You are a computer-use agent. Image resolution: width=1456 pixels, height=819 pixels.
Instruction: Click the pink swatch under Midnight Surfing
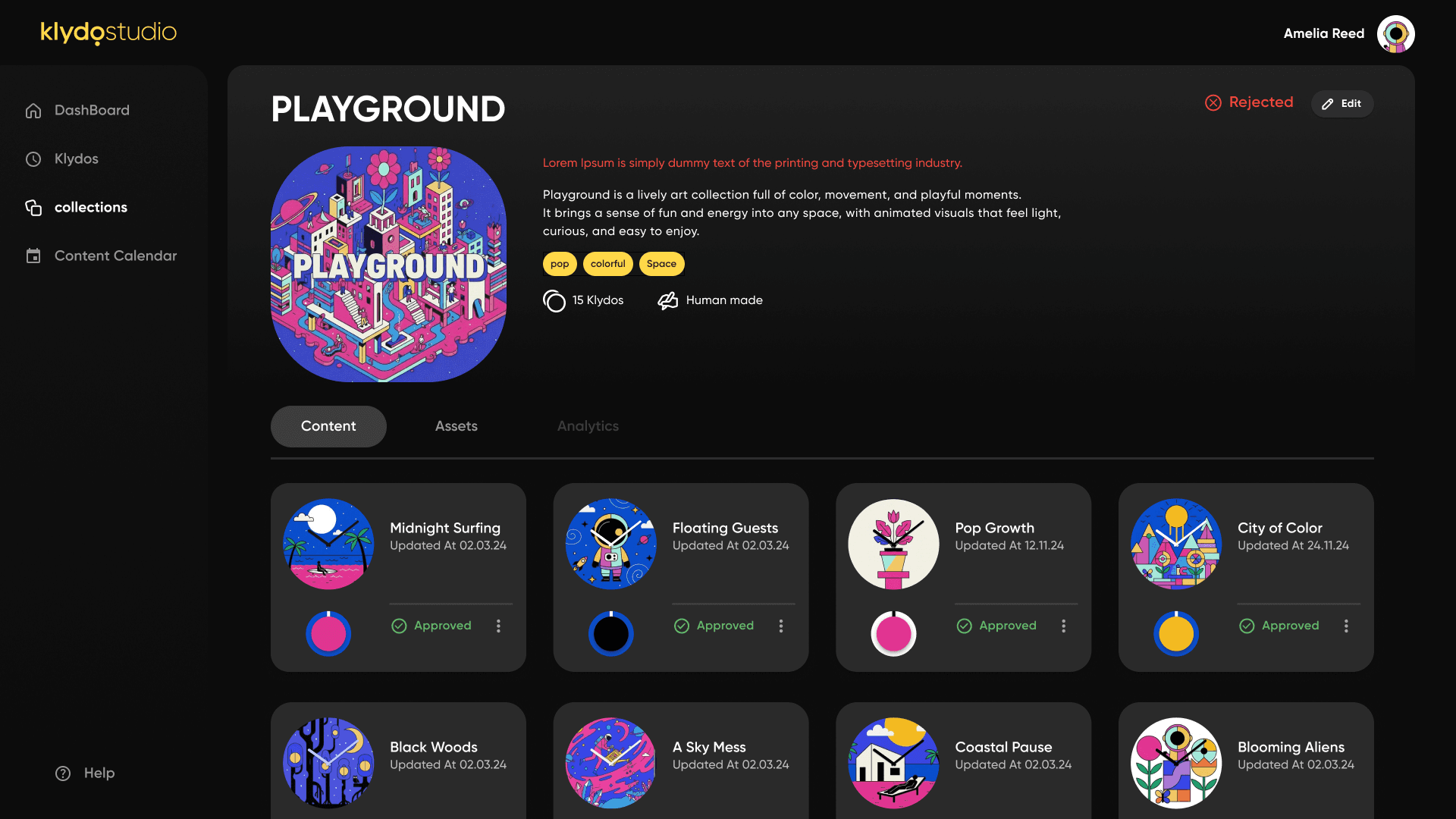click(328, 634)
